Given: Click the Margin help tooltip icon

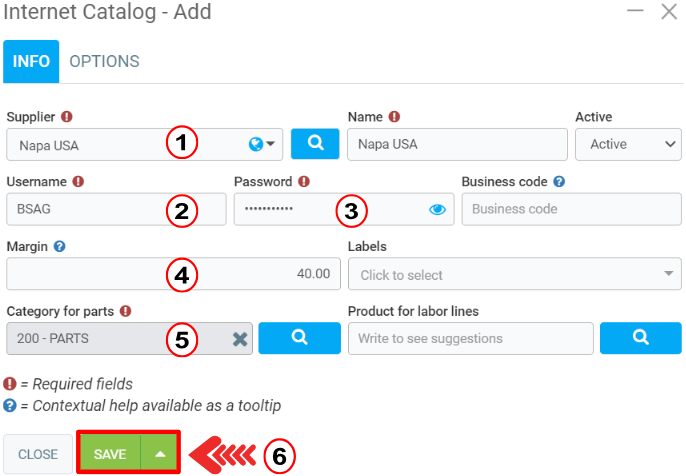Looking at the screenshot, I should (60, 246).
